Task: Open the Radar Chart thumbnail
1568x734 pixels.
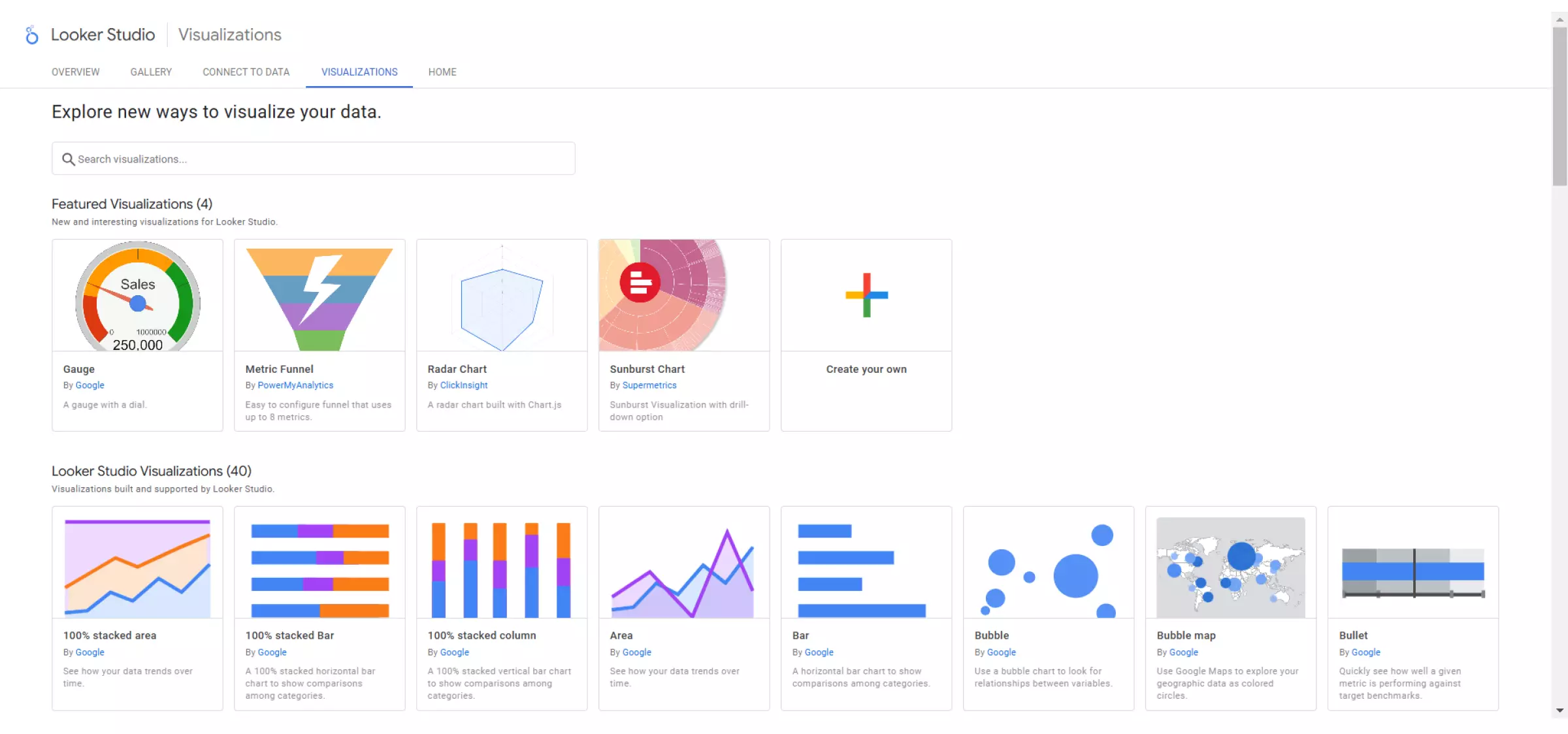Action: 502,295
